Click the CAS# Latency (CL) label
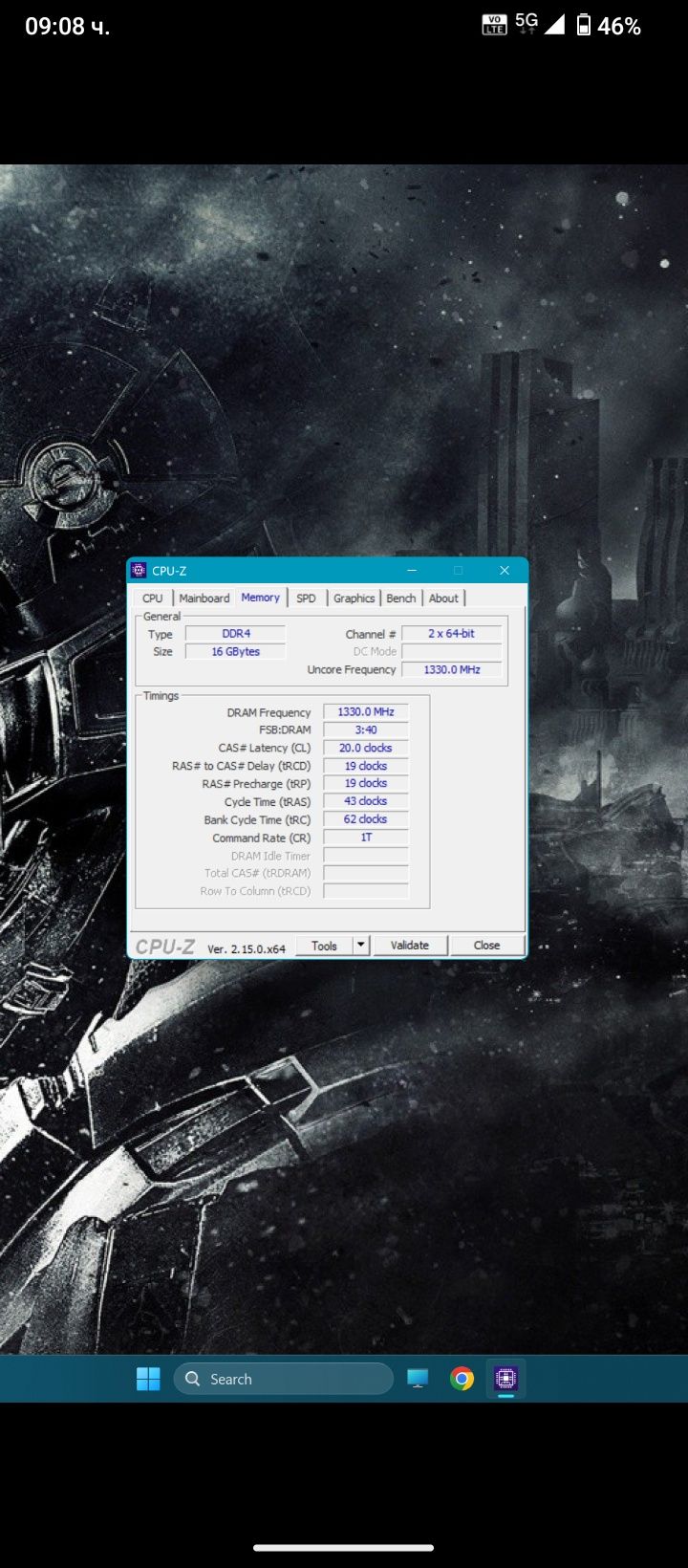Screen dimensions: 688x1568 coord(265,749)
